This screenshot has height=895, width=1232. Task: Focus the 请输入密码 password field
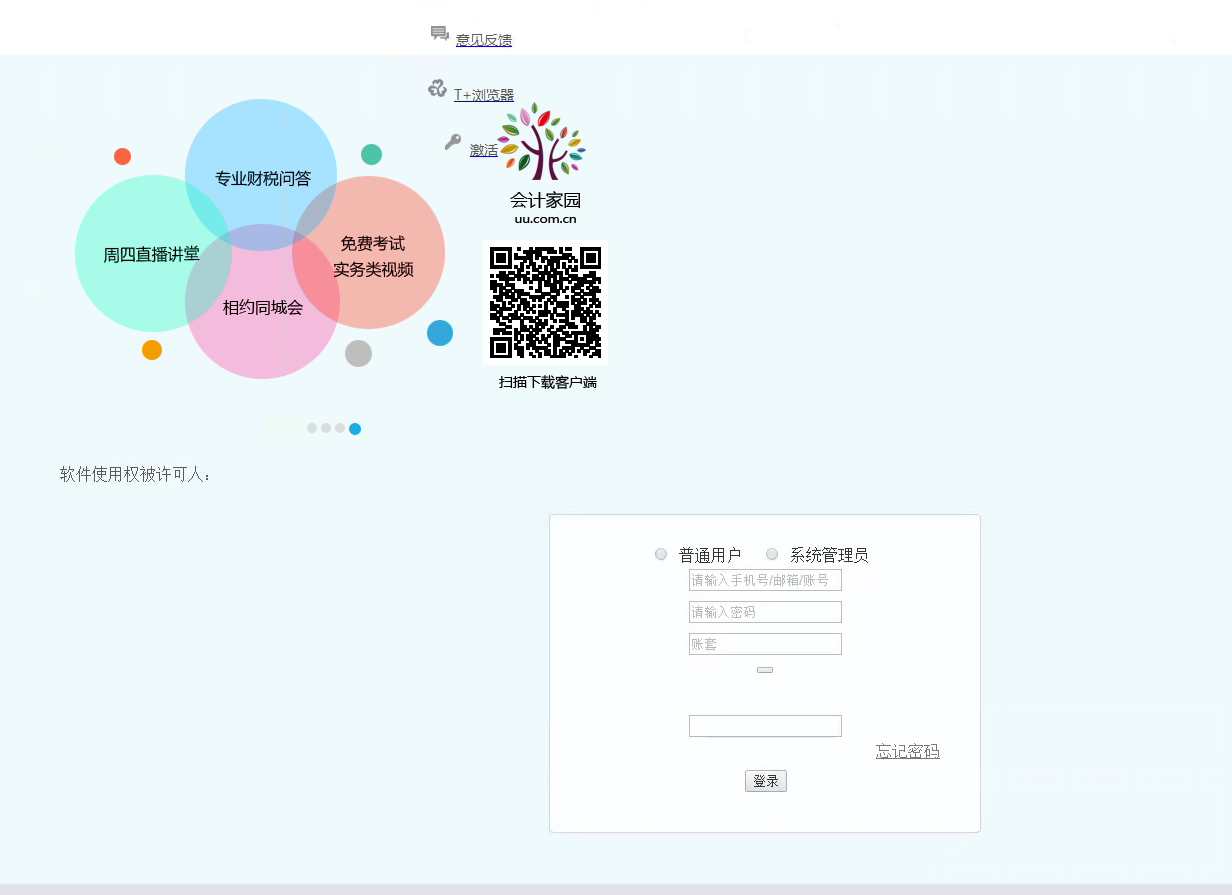(765, 612)
